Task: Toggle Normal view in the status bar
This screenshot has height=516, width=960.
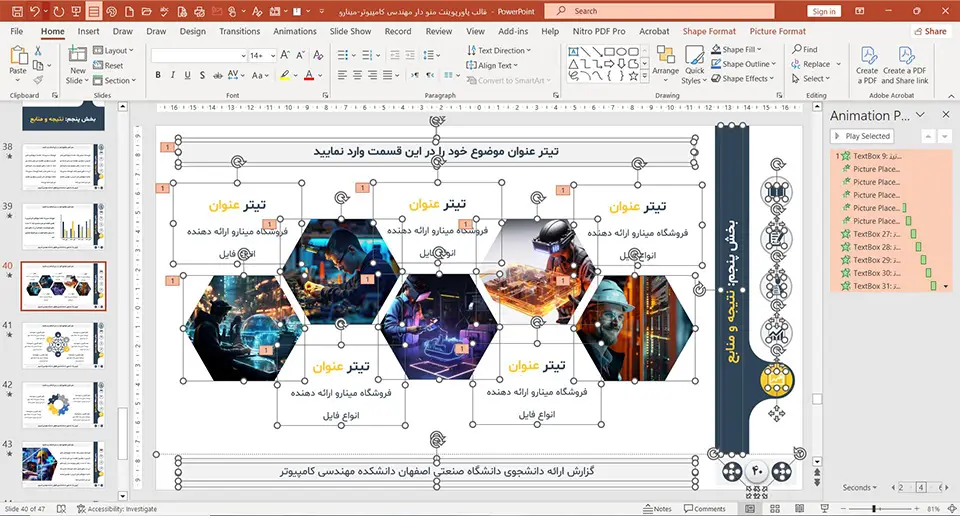Action: tap(750, 509)
